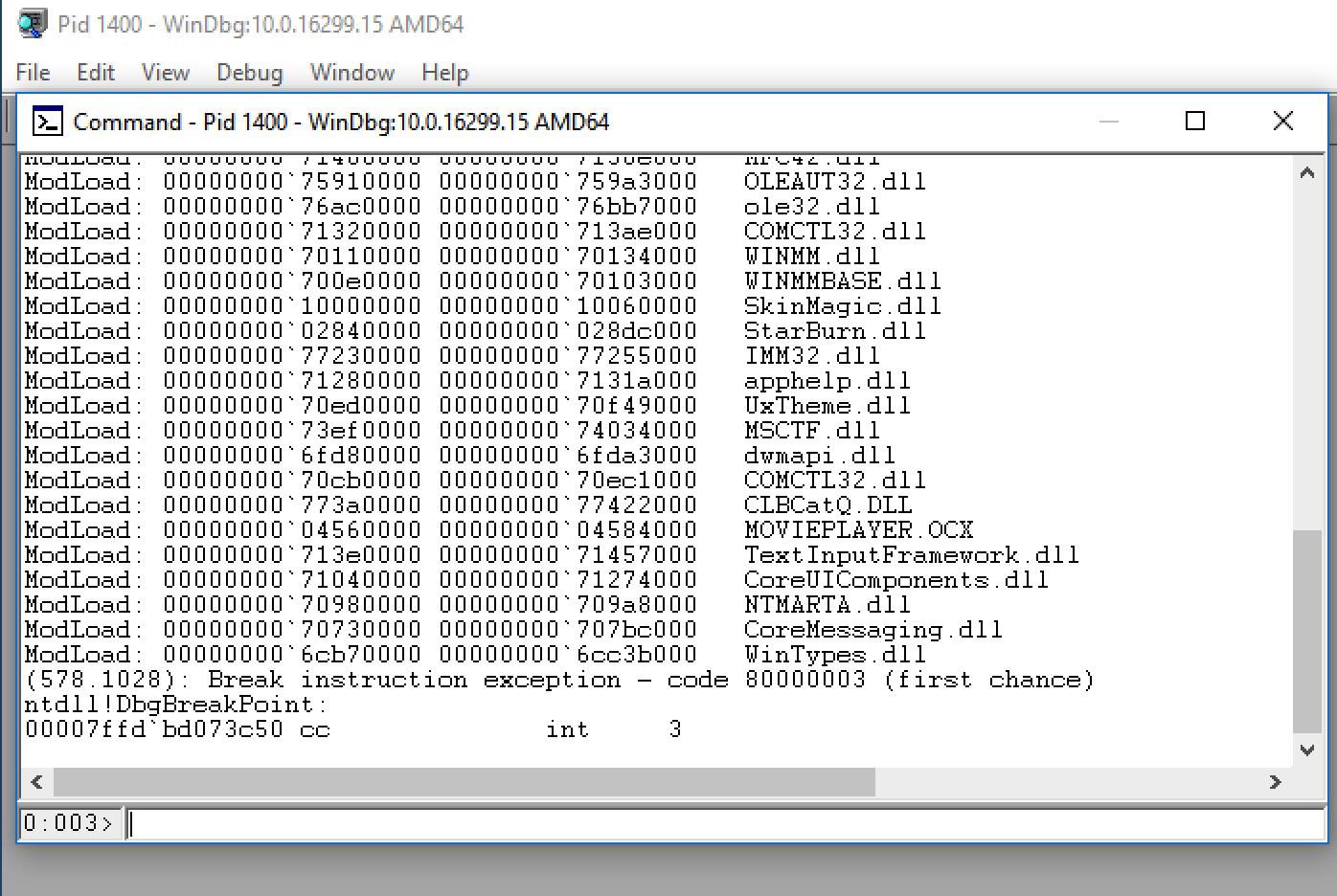
Task: Open the Debug menu
Action: pyautogui.click(x=250, y=73)
